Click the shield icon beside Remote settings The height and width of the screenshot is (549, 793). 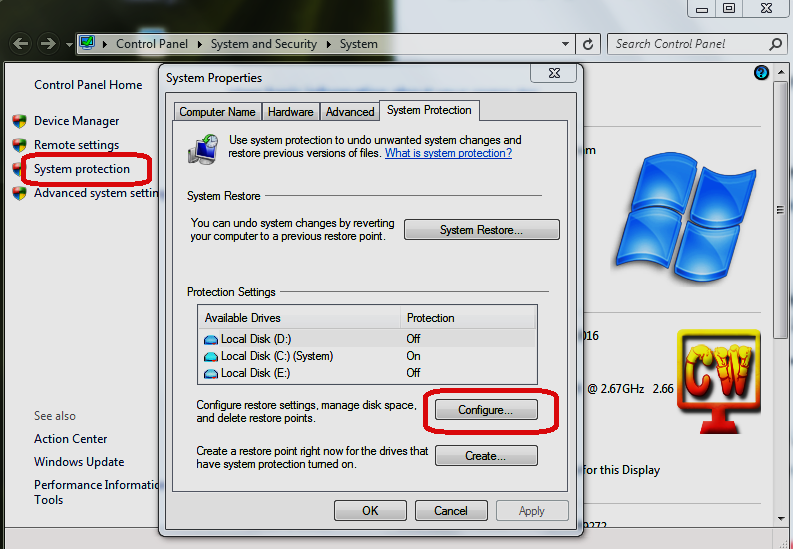[x=19, y=145]
